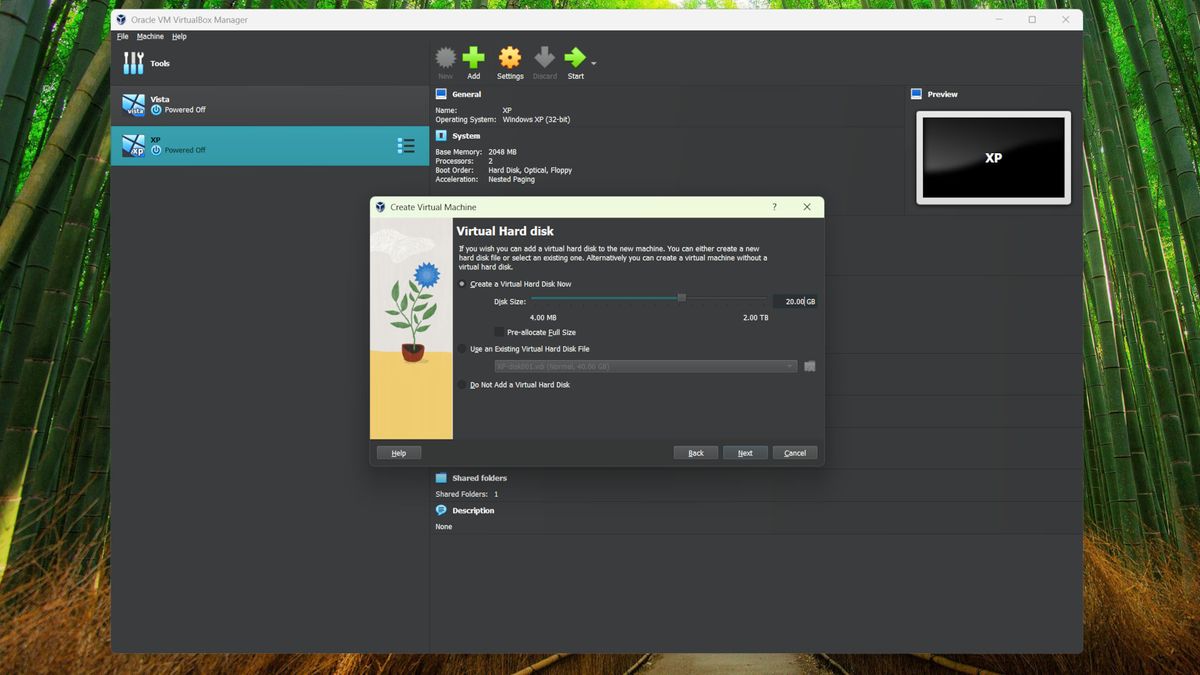Open the XP machine hamburger menu icon
This screenshot has height=675, width=1200.
pos(406,145)
